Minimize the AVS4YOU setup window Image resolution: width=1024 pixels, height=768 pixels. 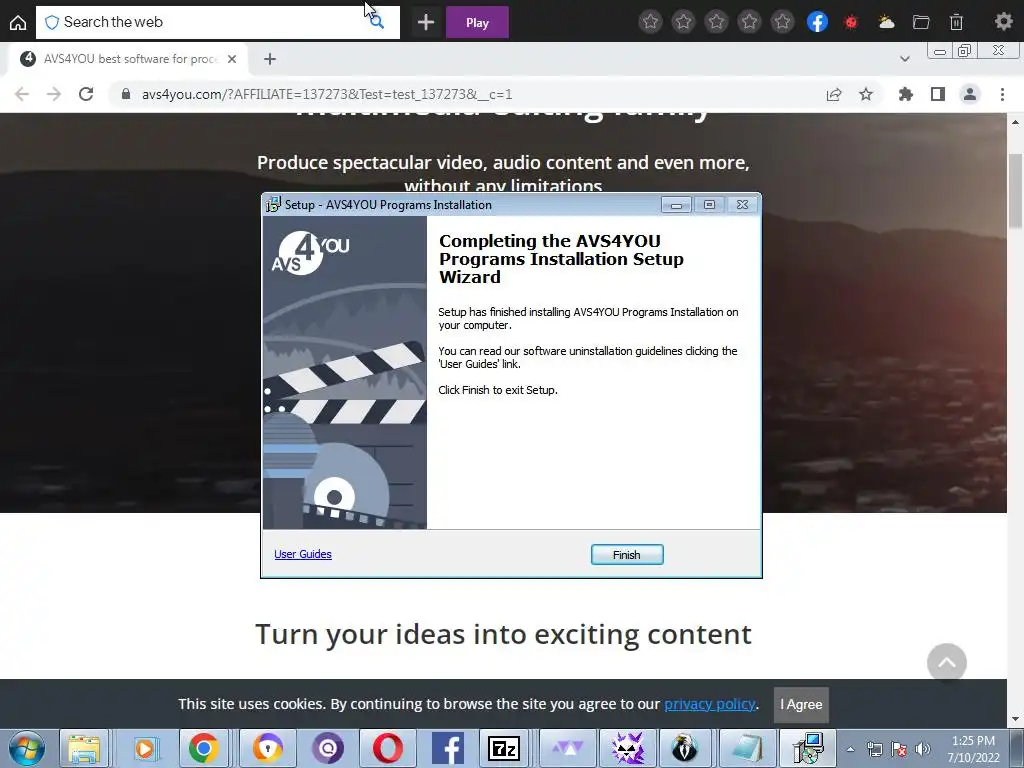pos(676,206)
